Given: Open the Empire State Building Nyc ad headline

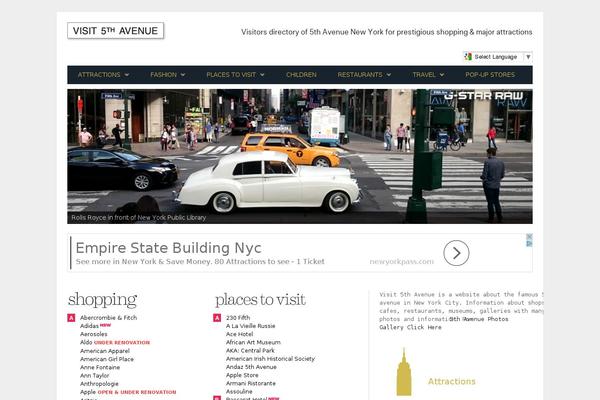Looking at the screenshot, I should click(168, 248).
